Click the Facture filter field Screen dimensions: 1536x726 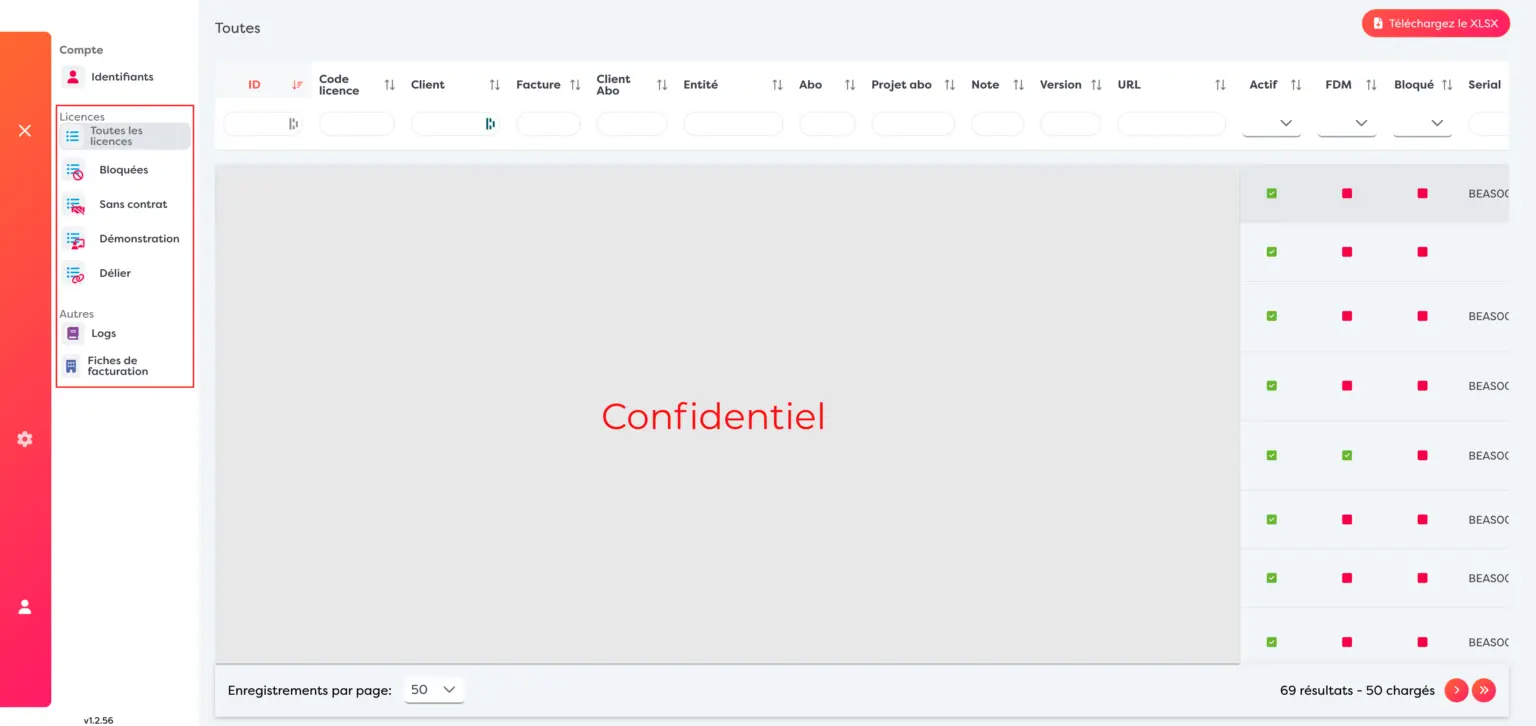pos(548,124)
